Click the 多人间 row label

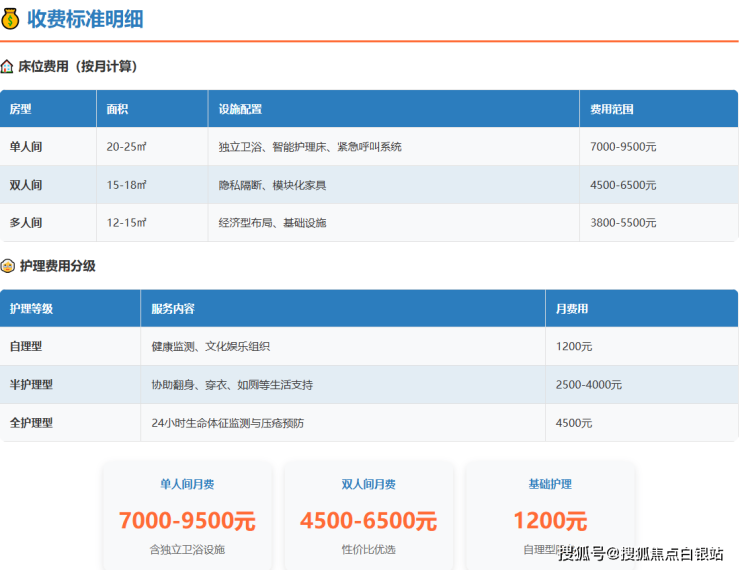coord(26,223)
